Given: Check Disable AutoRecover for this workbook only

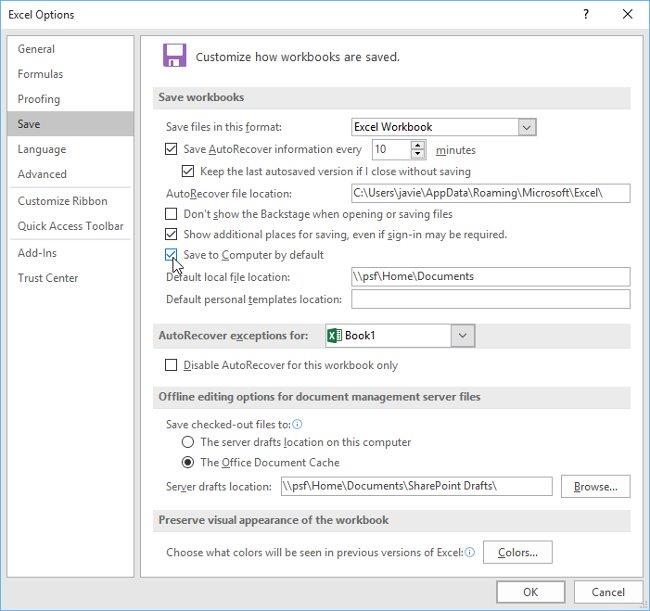Looking at the screenshot, I should tap(171, 366).
